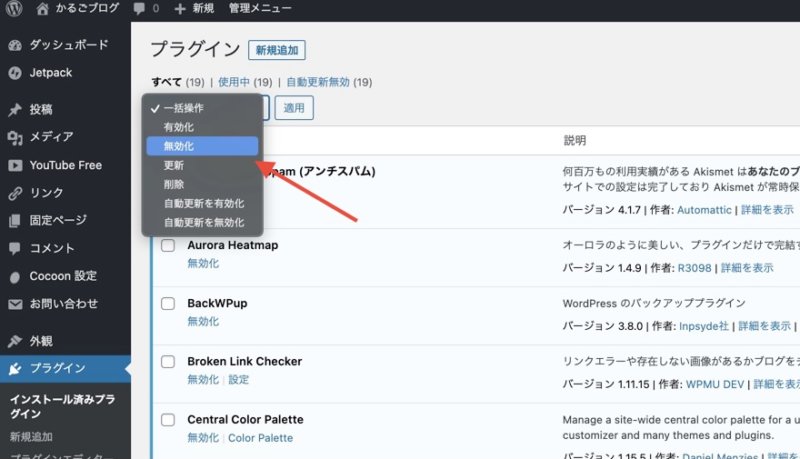
Task: Check the Aurora Heatmap plugin checkbox
Action: tap(168, 245)
